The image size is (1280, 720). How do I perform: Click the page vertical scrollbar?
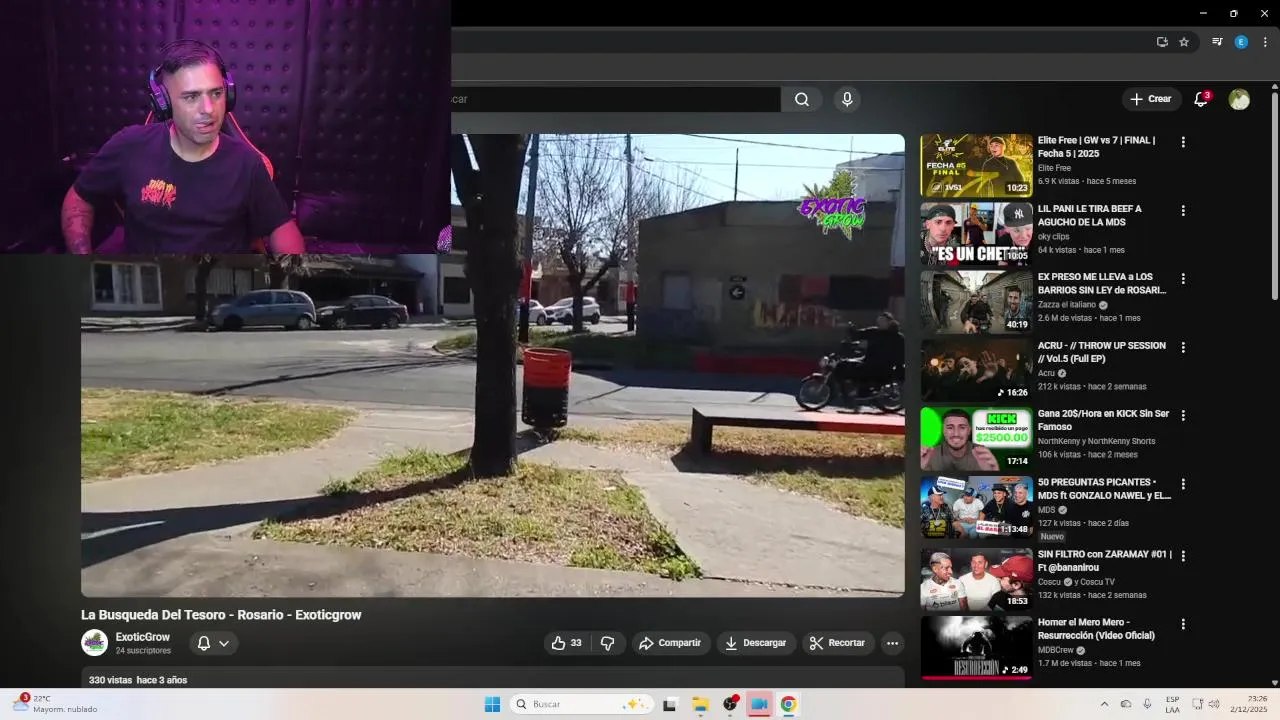(x=1274, y=196)
